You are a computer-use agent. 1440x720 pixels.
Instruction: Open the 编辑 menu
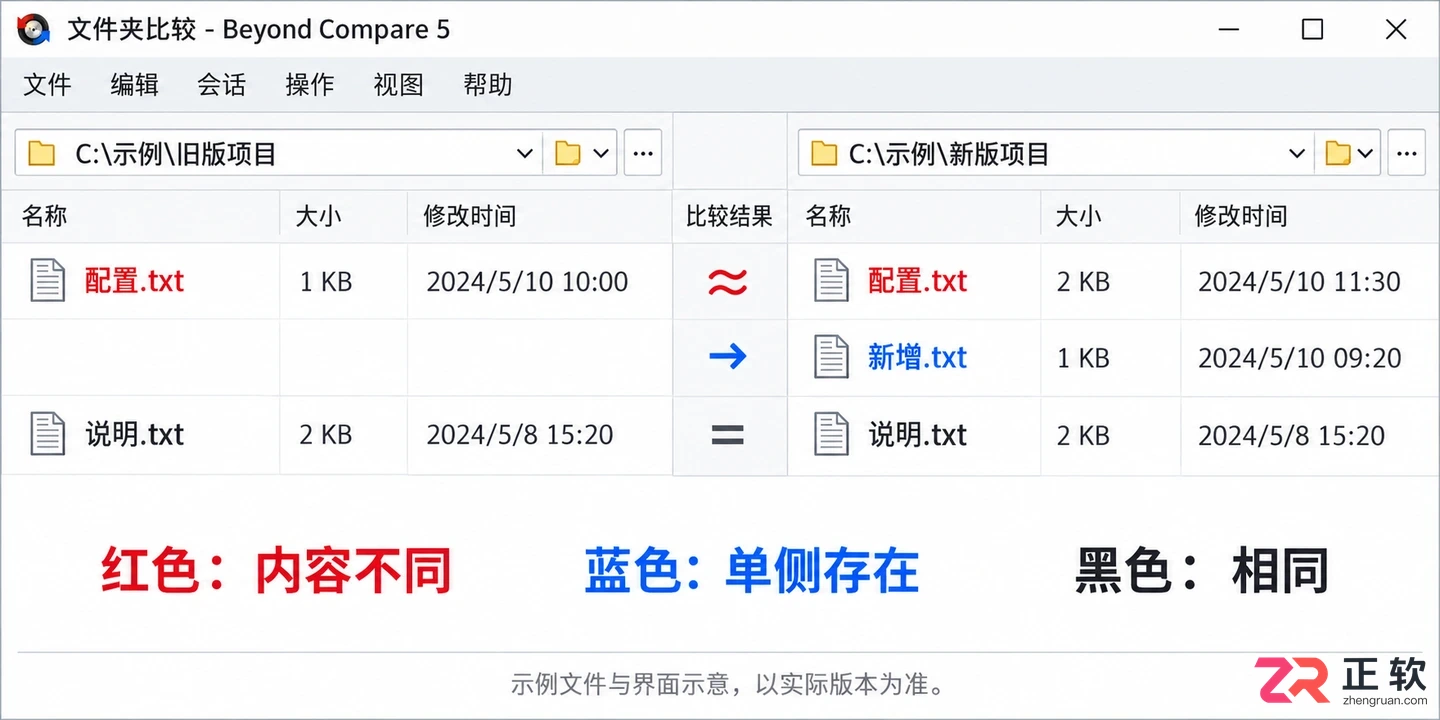pyautogui.click(x=135, y=85)
